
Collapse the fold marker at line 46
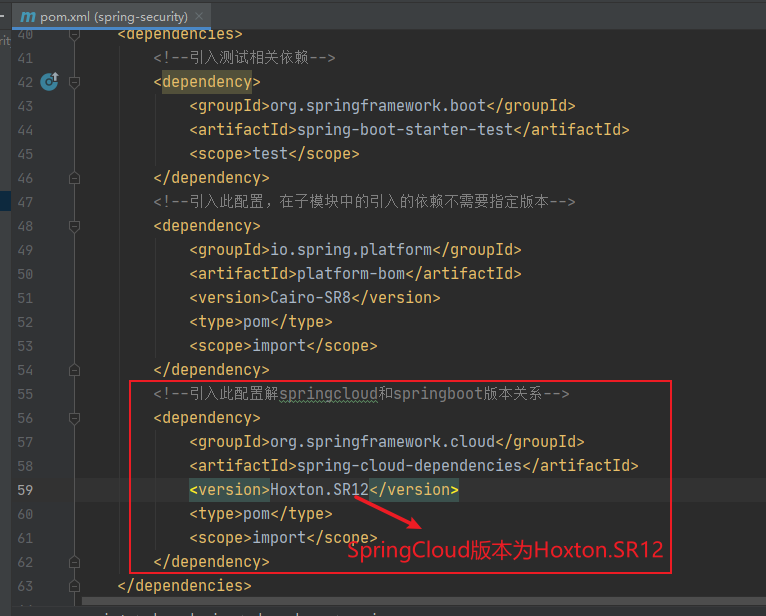pos(74,178)
